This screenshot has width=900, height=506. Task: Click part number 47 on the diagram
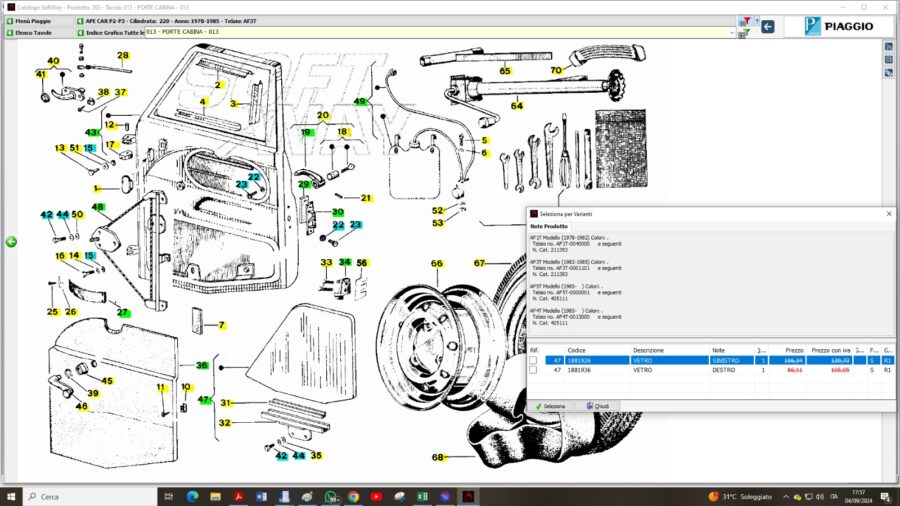pyautogui.click(x=204, y=400)
